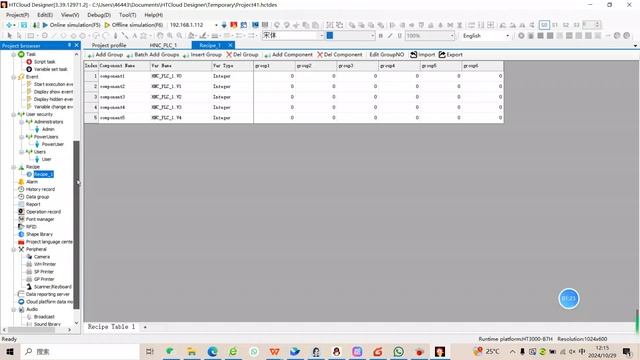Screen dimensions: 640x360
Task: Collapse the Recipe tree node
Action: point(13,167)
